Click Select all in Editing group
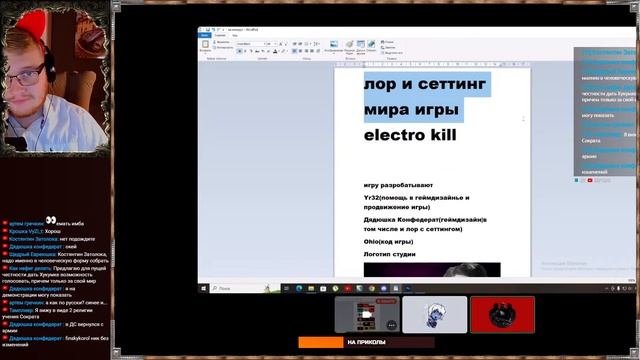 click(392, 53)
